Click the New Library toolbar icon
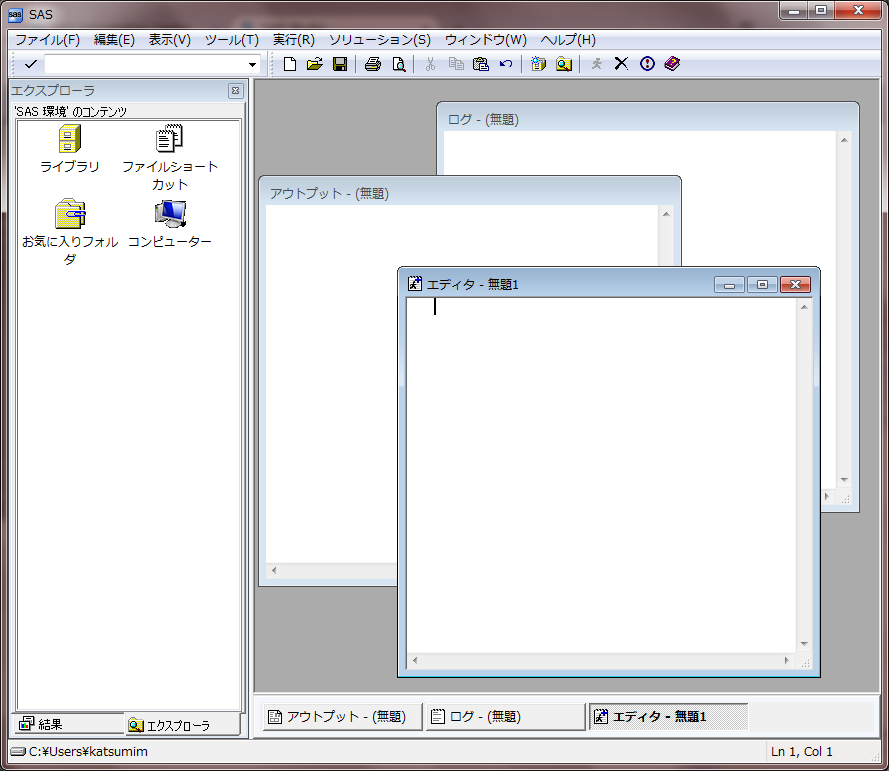Viewport: 889px width, 771px height. click(x=538, y=64)
